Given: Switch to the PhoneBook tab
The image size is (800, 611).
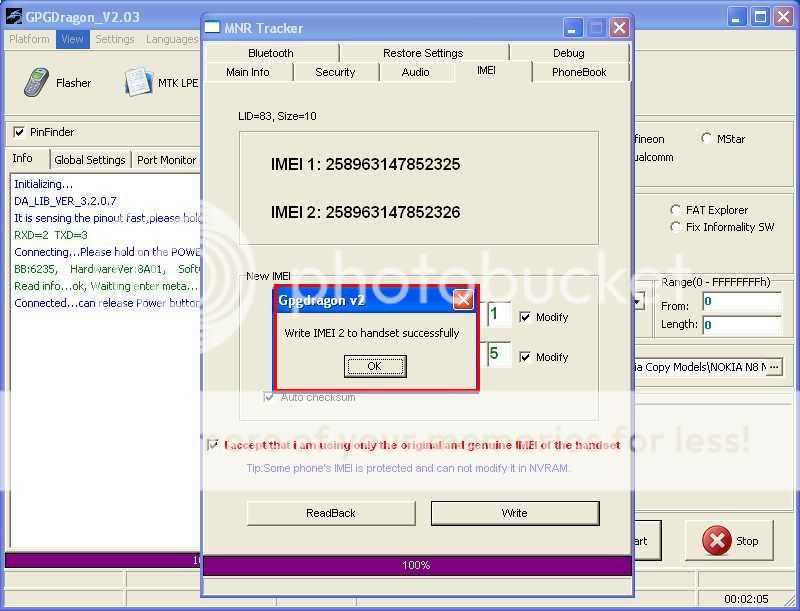Looking at the screenshot, I should (x=579, y=72).
